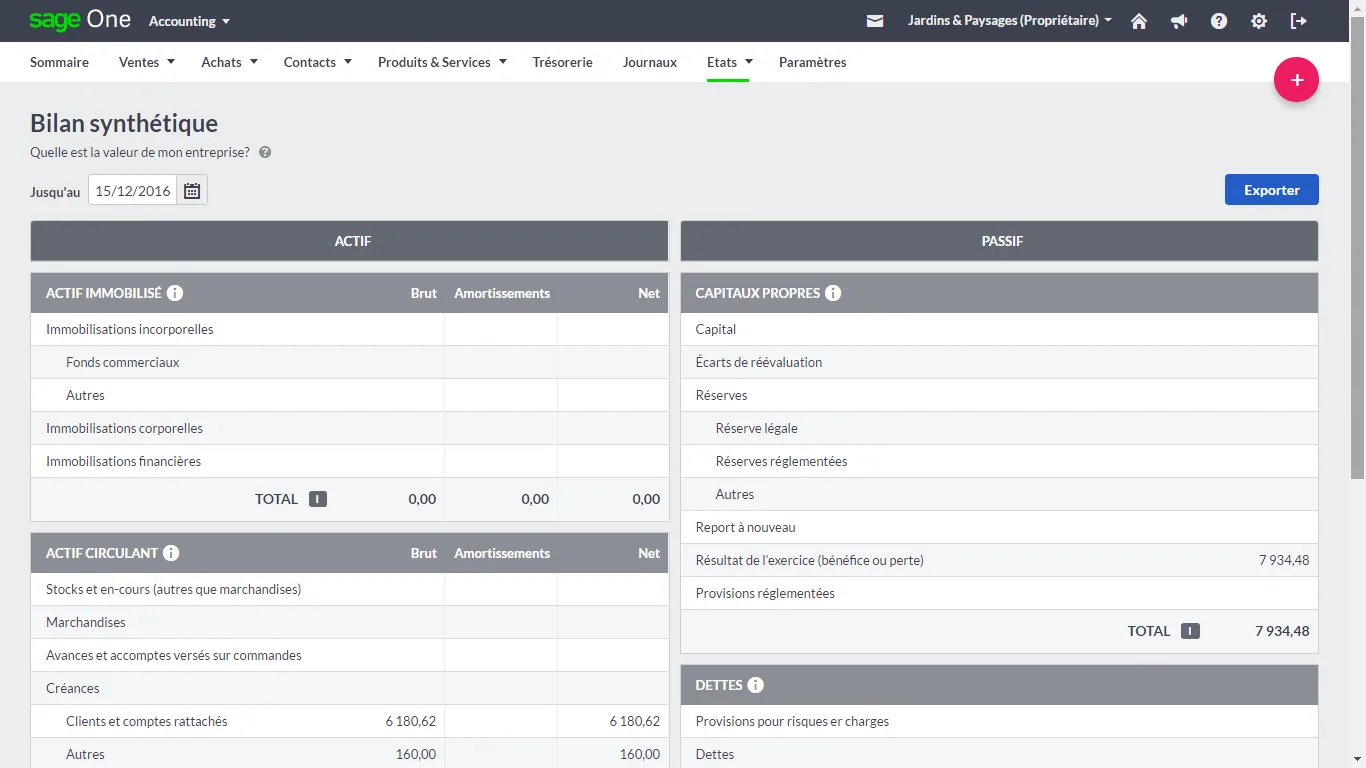Select Immobilisations corporelles row
The height and width of the screenshot is (768, 1366).
(x=349, y=428)
